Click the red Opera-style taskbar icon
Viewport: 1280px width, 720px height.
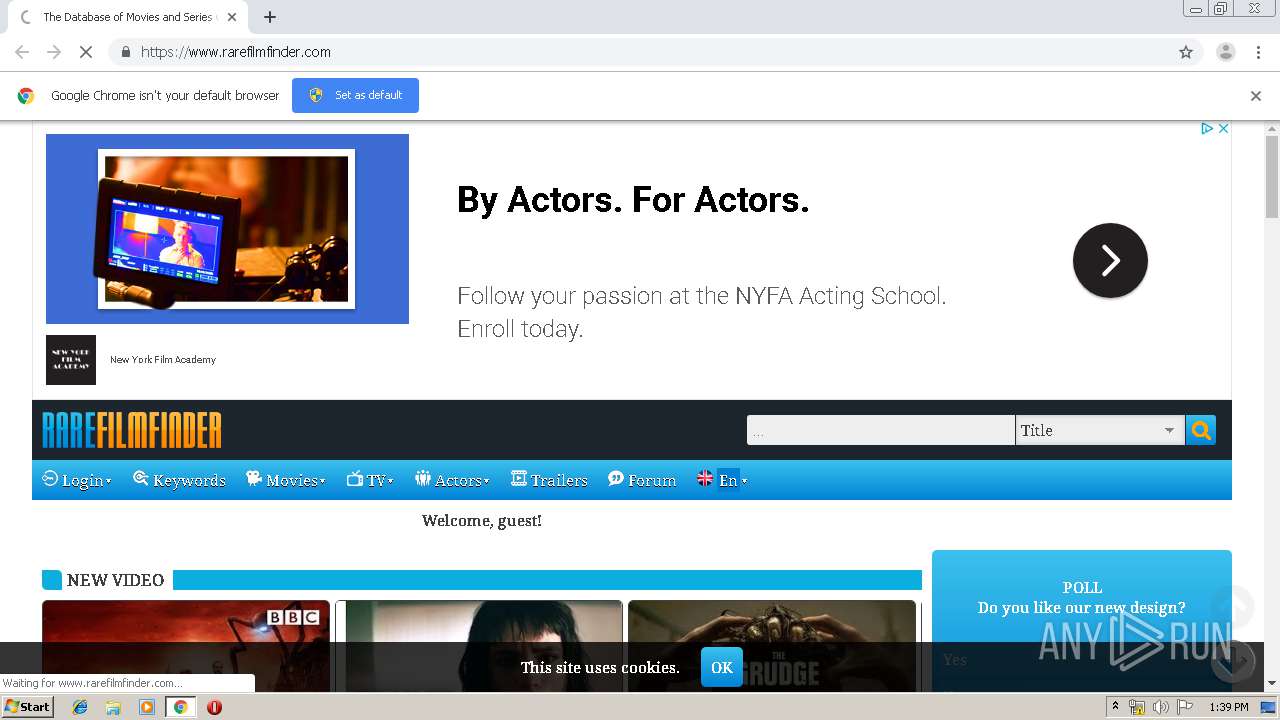(214, 707)
